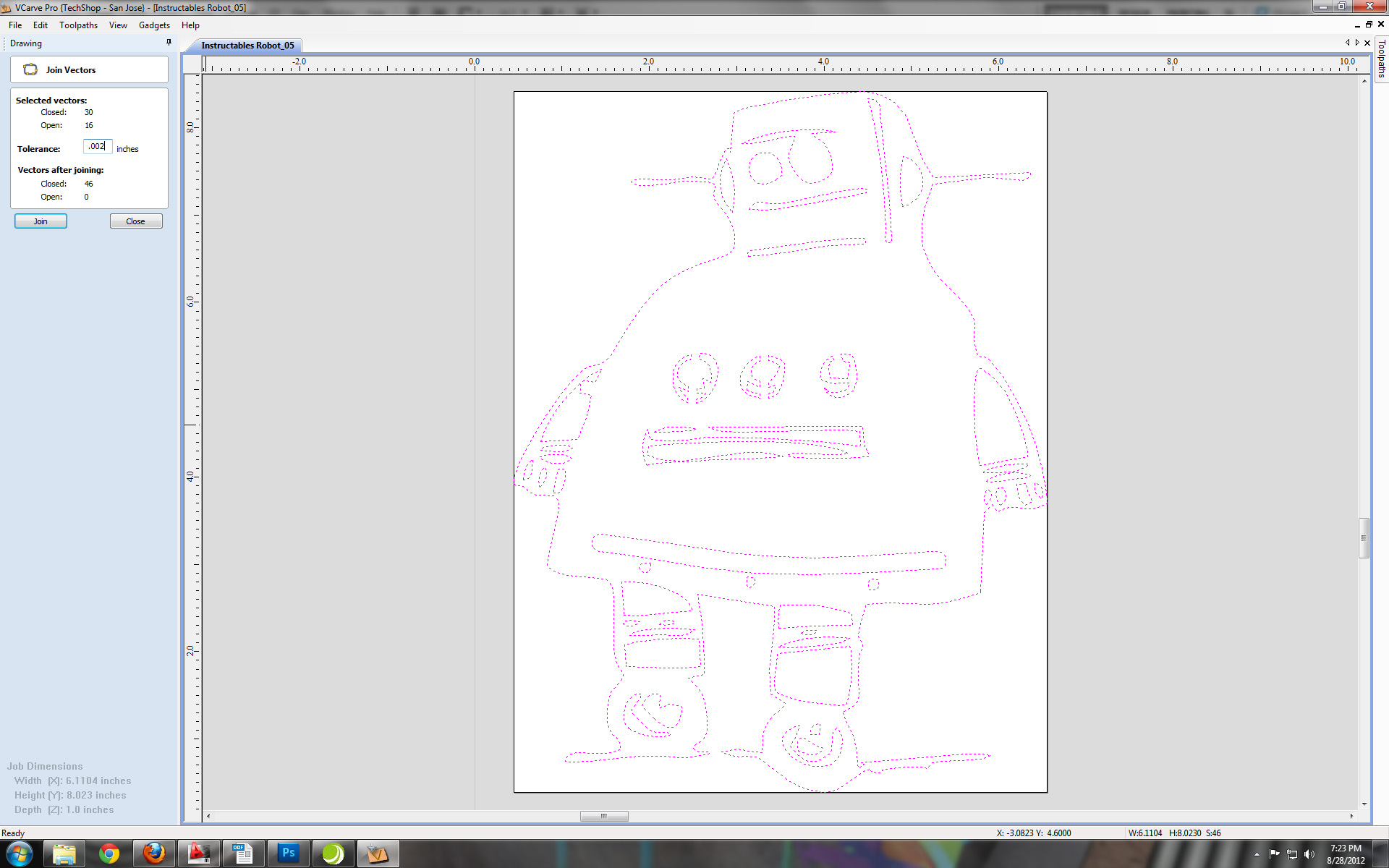Click the 'Selected vectors:' label
Image resolution: width=1389 pixels, height=868 pixels.
tap(51, 101)
